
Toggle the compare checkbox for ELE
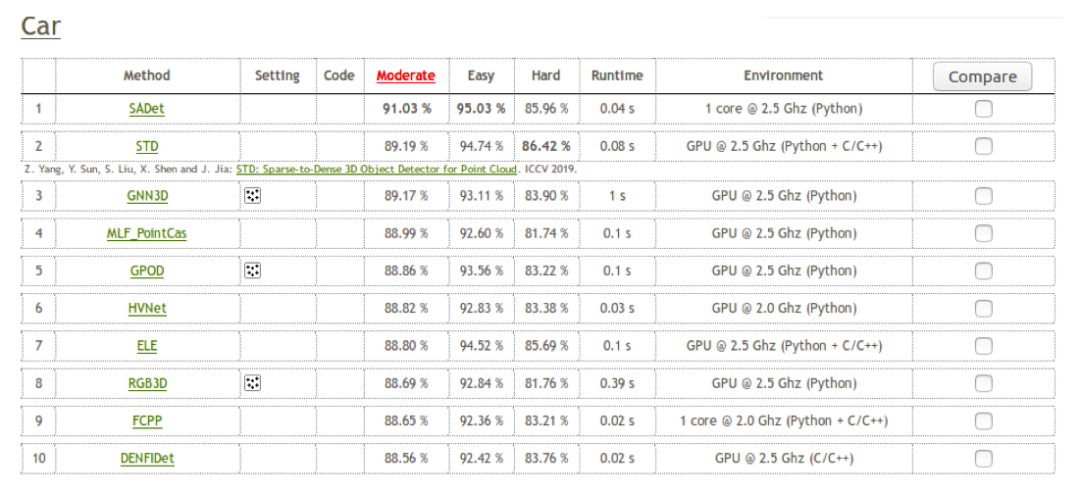[983, 346]
